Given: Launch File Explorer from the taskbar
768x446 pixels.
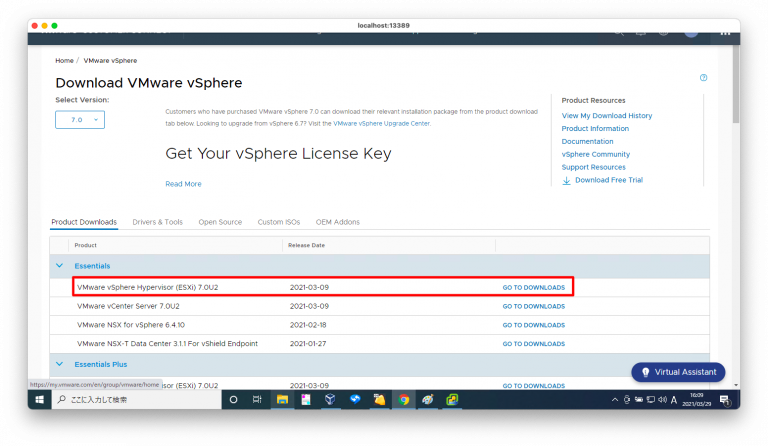Looking at the screenshot, I should click(283, 399).
